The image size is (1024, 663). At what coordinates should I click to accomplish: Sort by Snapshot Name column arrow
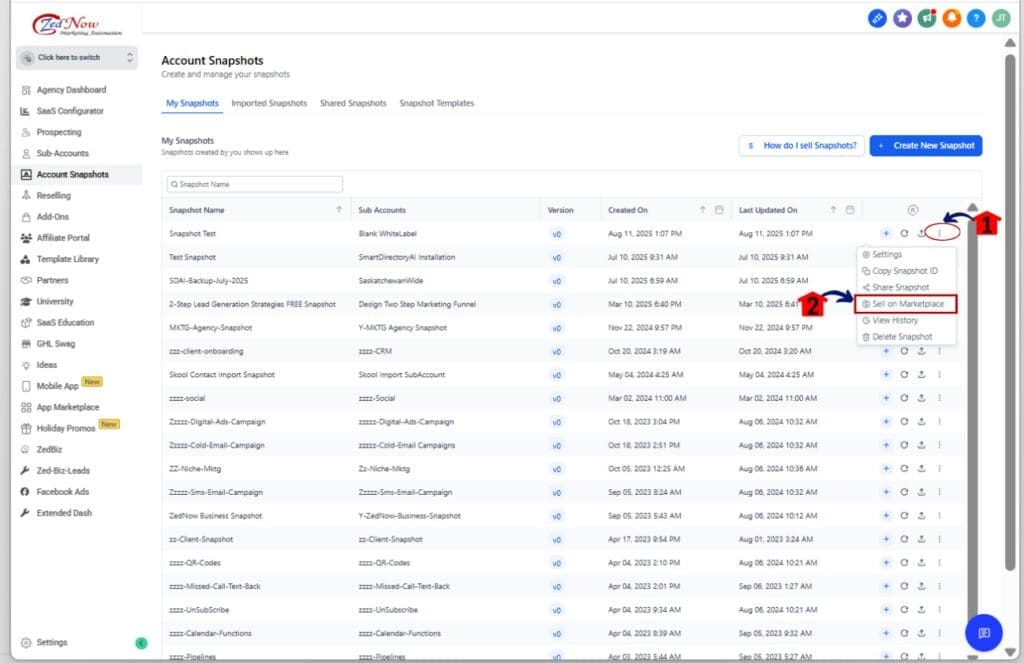(x=339, y=210)
